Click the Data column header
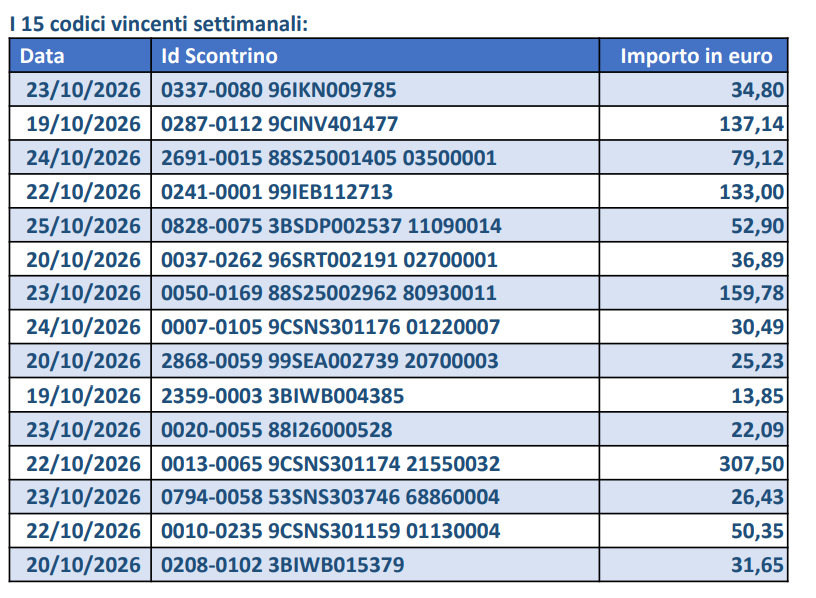This screenshot has height=598, width=816. pos(80,56)
